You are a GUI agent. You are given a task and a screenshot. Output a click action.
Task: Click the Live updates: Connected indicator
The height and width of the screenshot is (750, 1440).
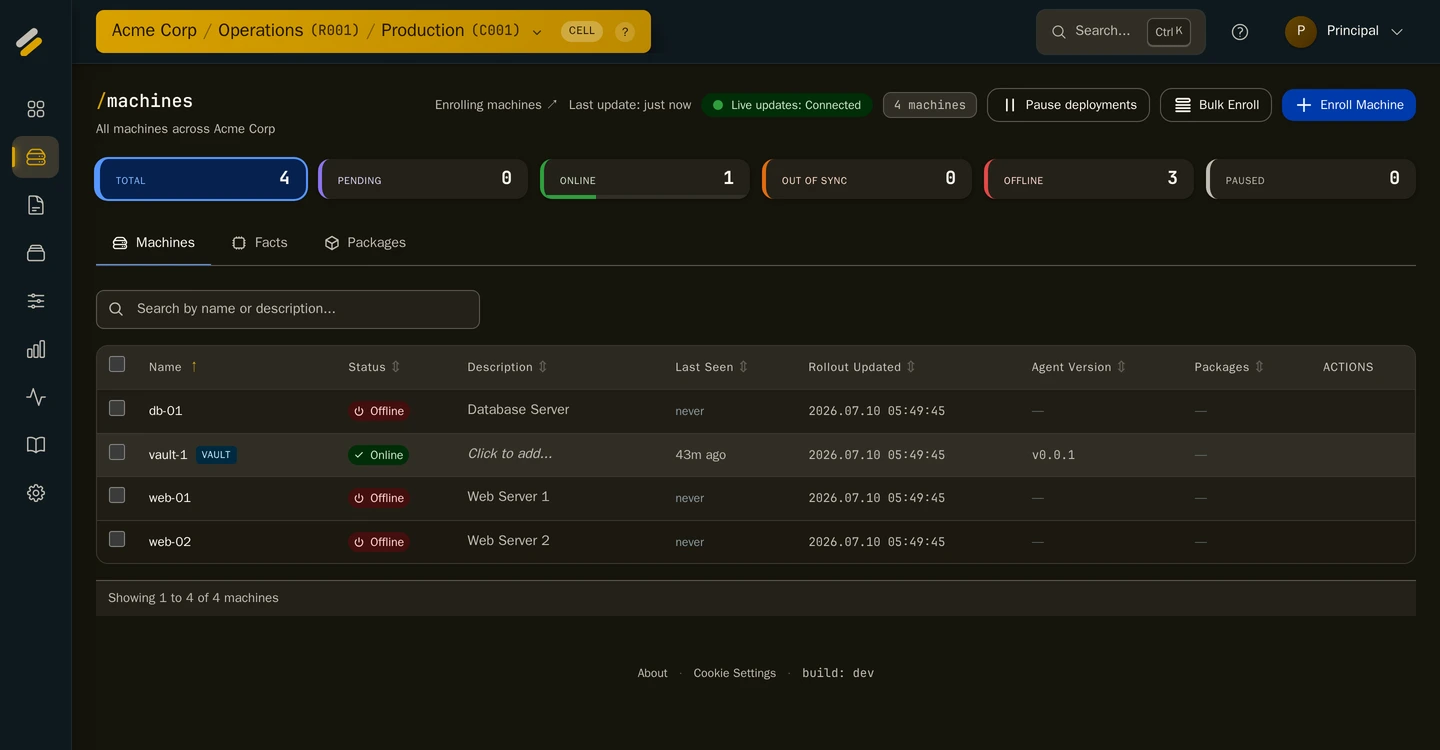pos(787,105)
